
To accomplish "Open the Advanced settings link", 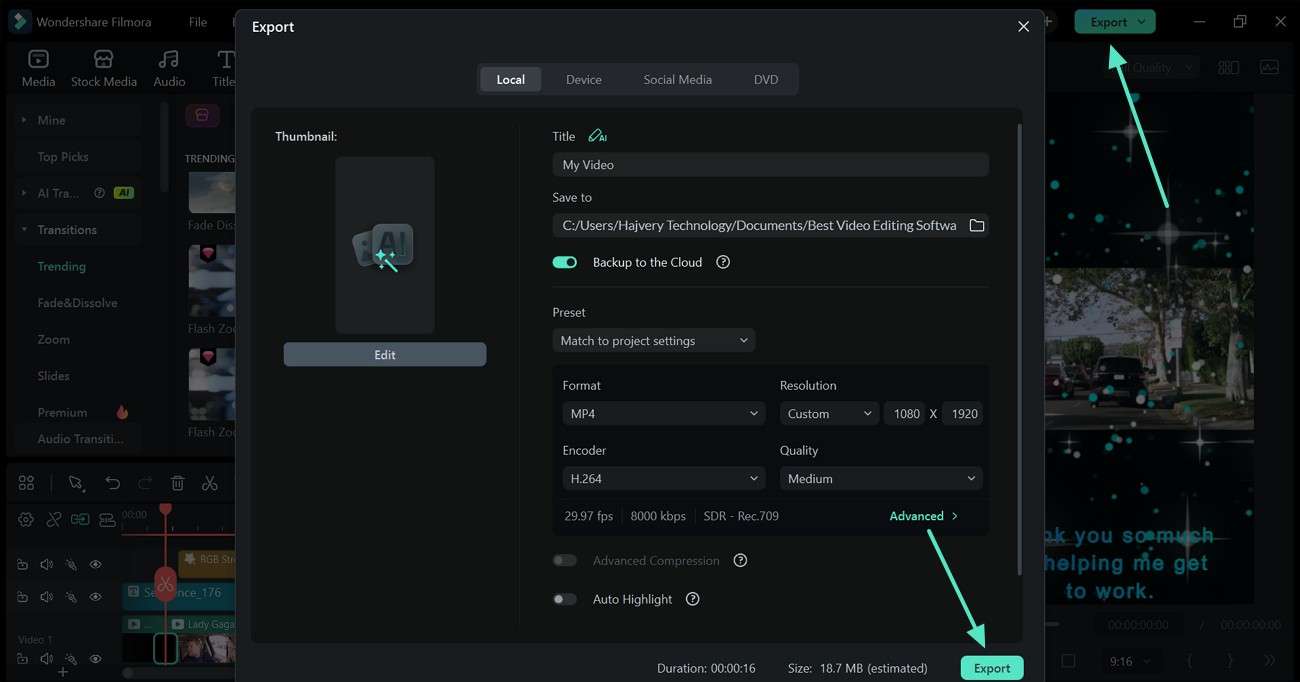I will click(923, 516).
